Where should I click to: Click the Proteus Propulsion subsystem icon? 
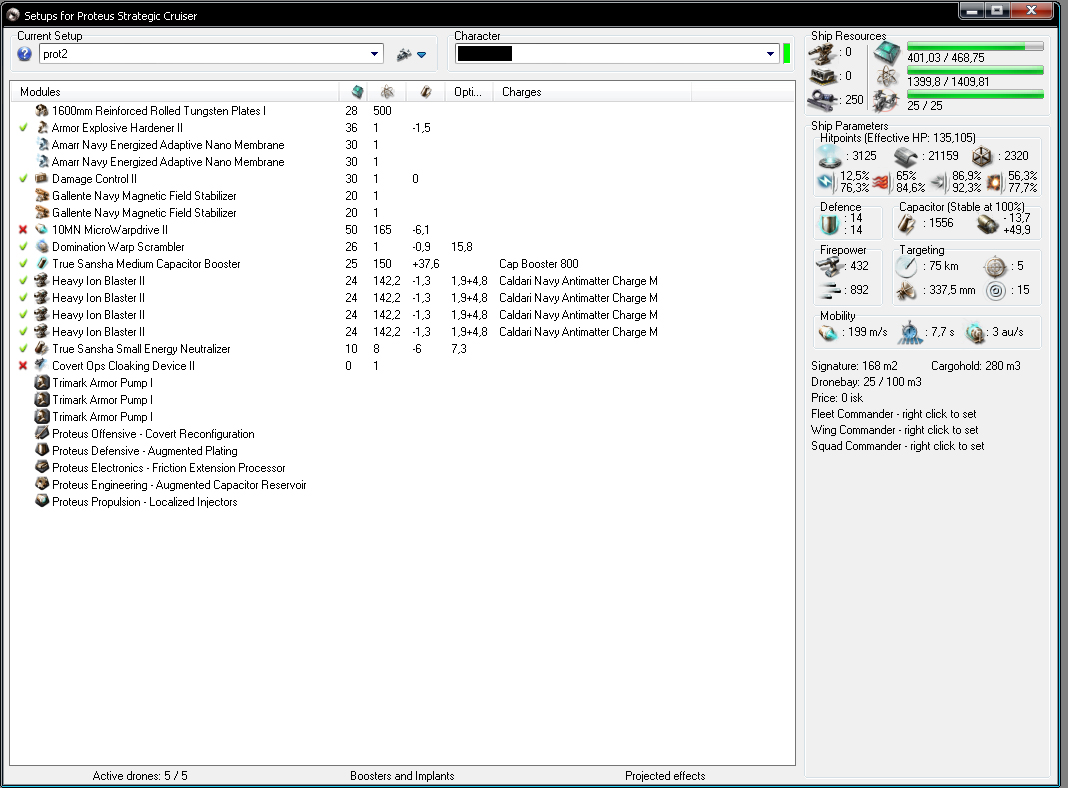coord(42,502)
